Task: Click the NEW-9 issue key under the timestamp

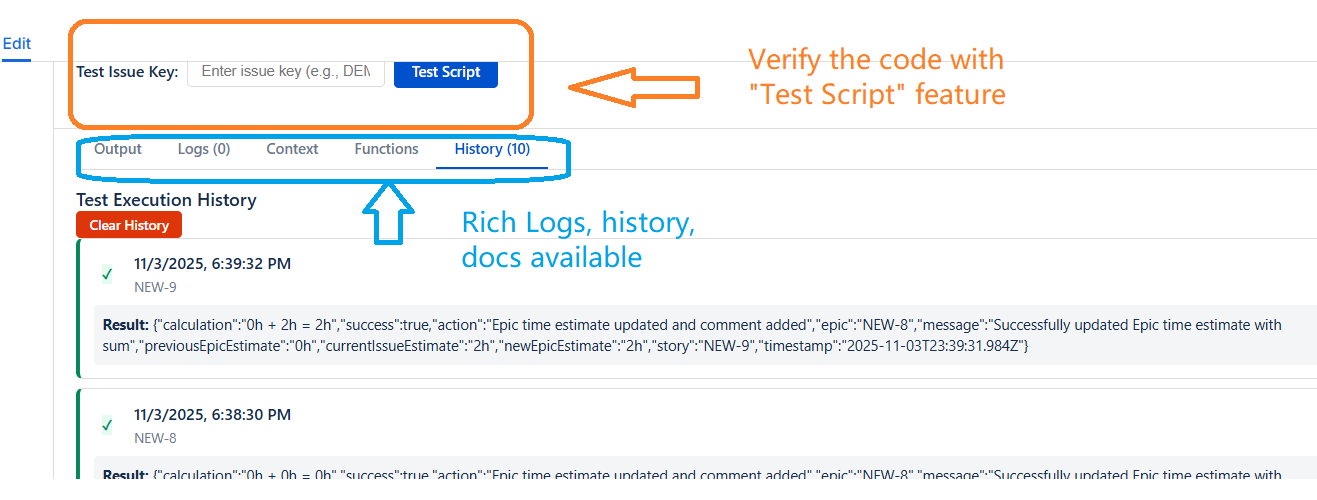Action: (155, 287)
